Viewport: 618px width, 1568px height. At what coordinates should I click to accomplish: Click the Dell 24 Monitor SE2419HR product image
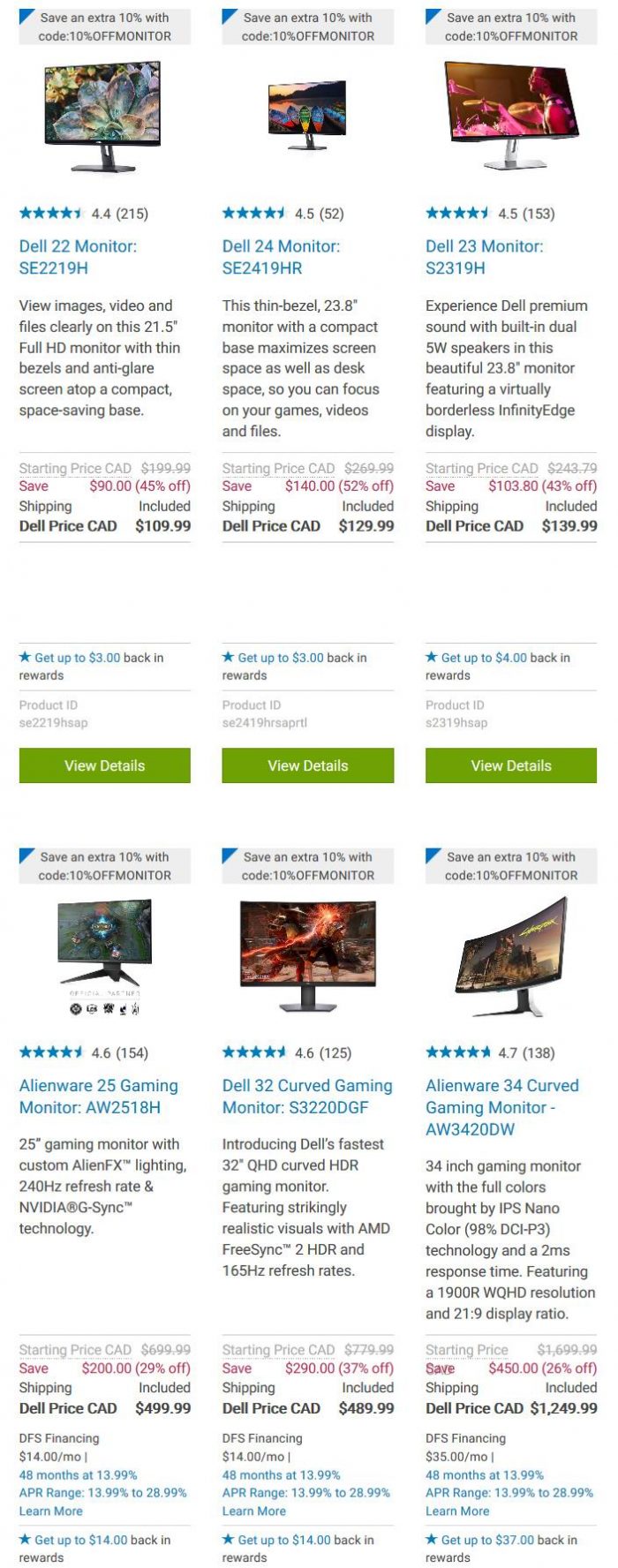[307, 117]
